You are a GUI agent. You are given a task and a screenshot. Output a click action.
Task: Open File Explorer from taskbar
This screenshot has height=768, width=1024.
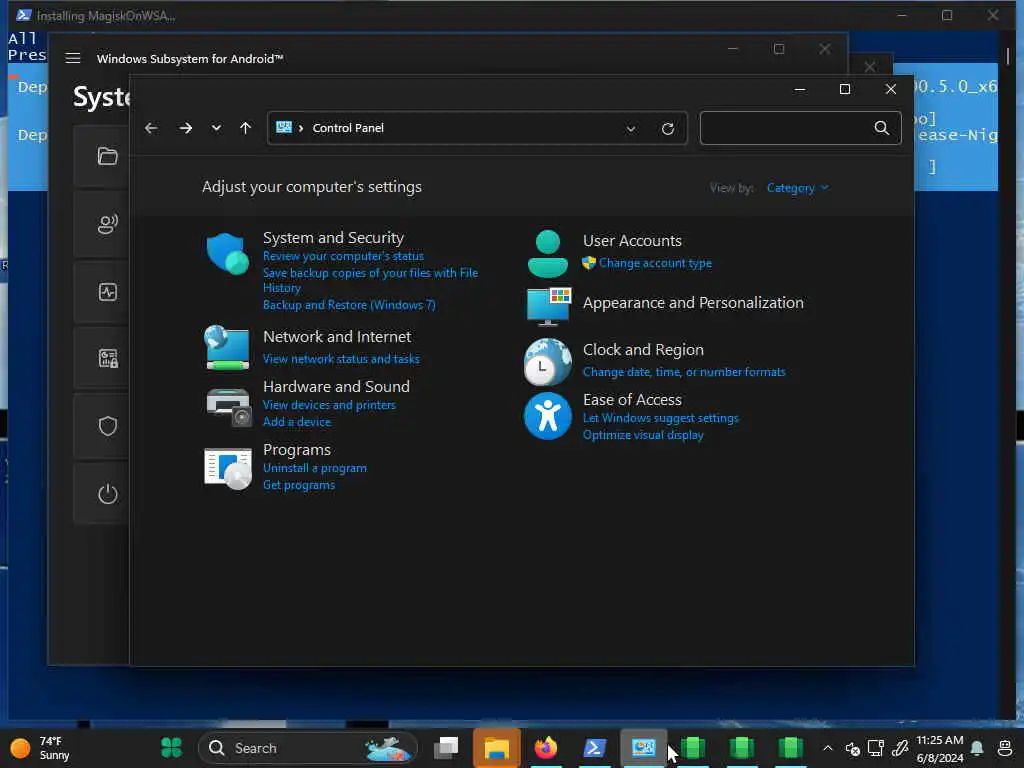(496, 748)
